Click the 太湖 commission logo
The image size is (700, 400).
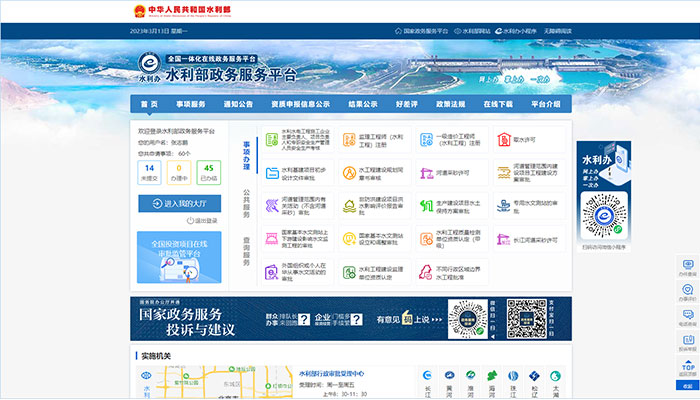(x=555, y=375)
